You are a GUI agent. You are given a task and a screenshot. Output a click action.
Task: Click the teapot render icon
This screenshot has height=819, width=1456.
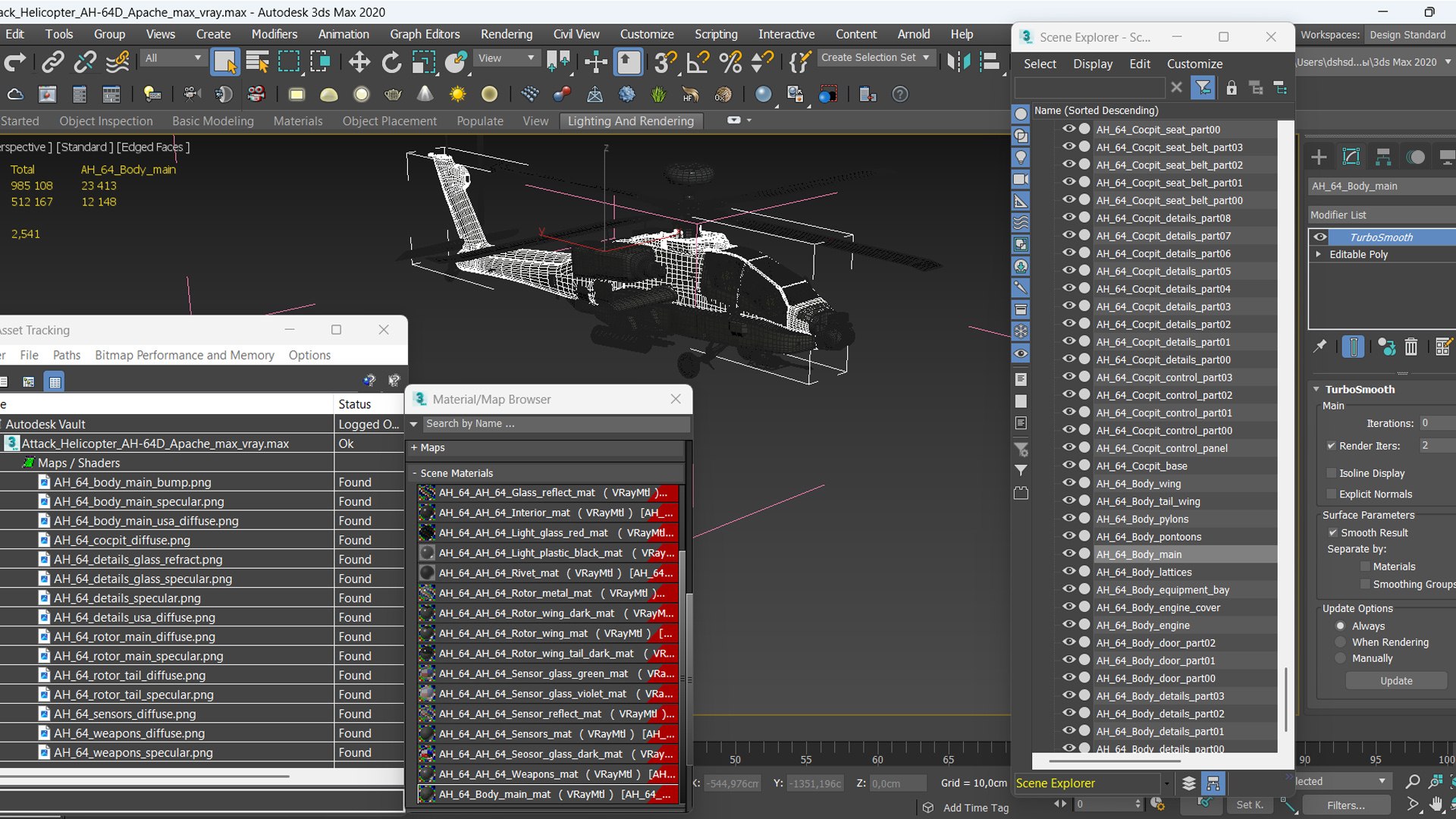tap(393, 94)
